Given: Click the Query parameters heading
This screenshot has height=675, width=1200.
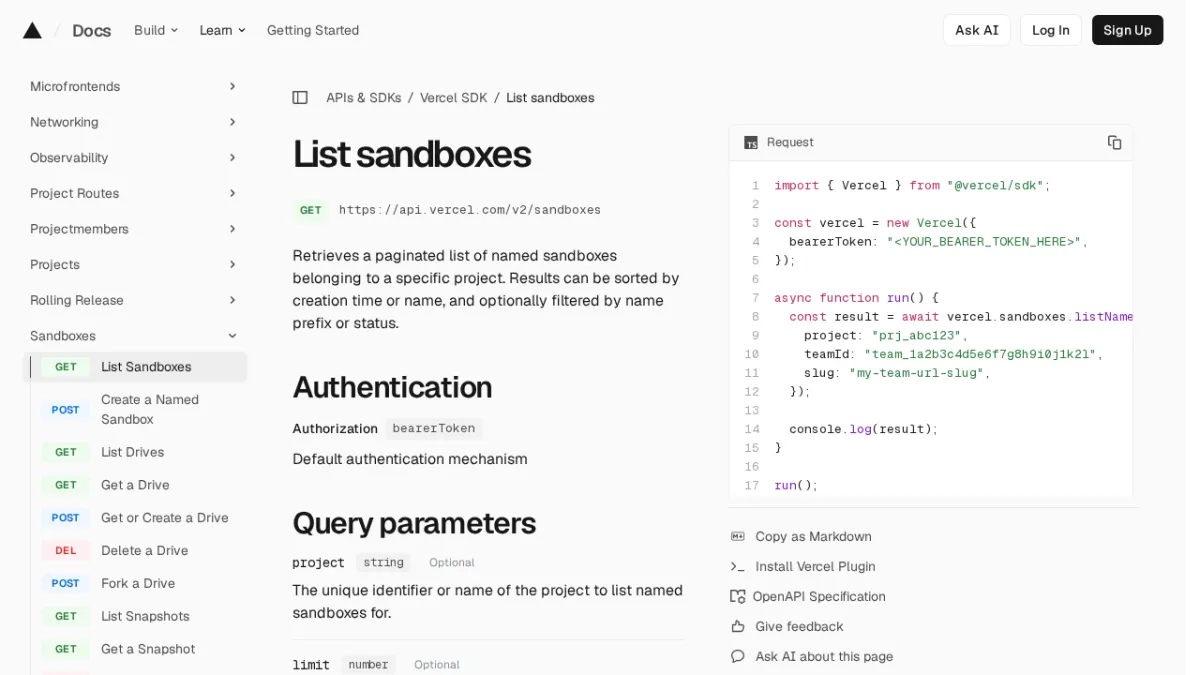Looking at the screenshot, I should [414, 523].
